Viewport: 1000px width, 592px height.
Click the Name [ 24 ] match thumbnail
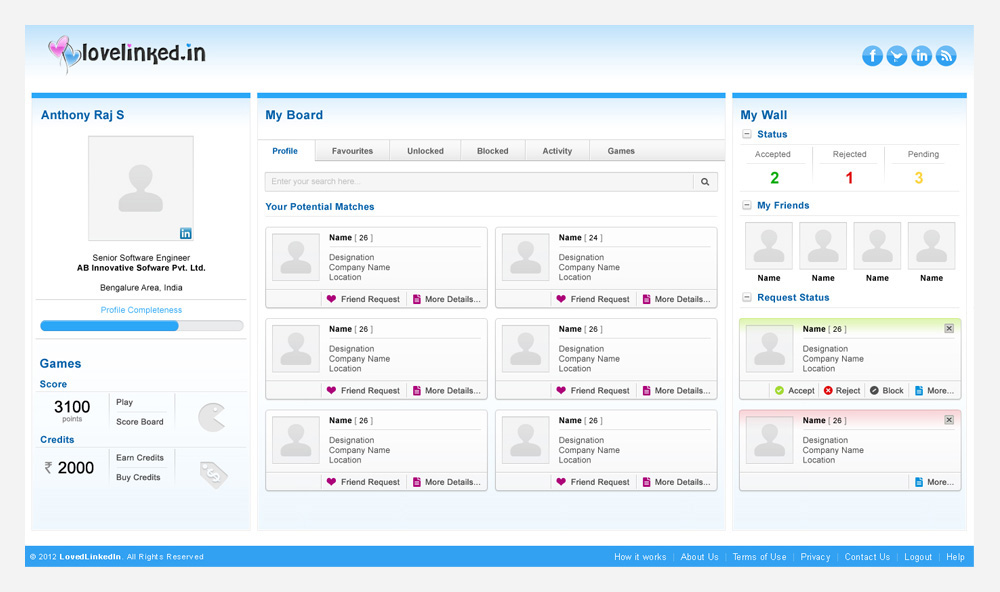pyautogui.click(x=526, y=257)
